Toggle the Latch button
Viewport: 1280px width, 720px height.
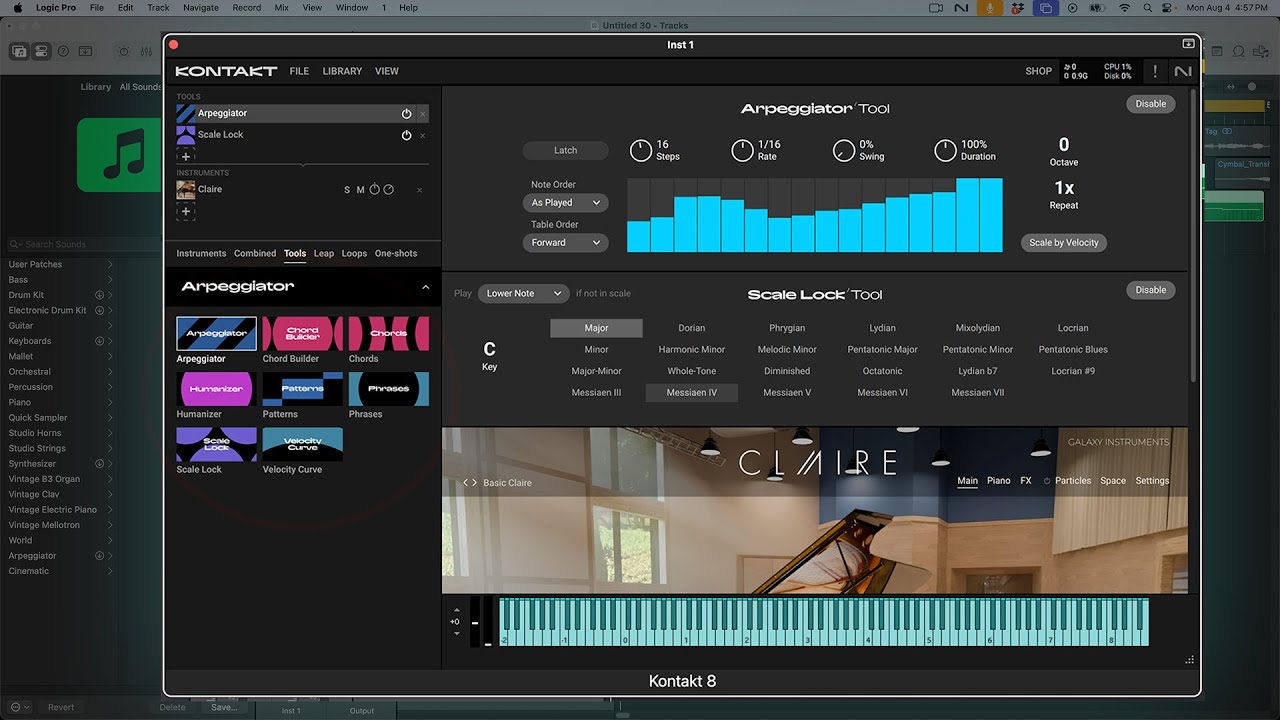click(x=565, y=150)
